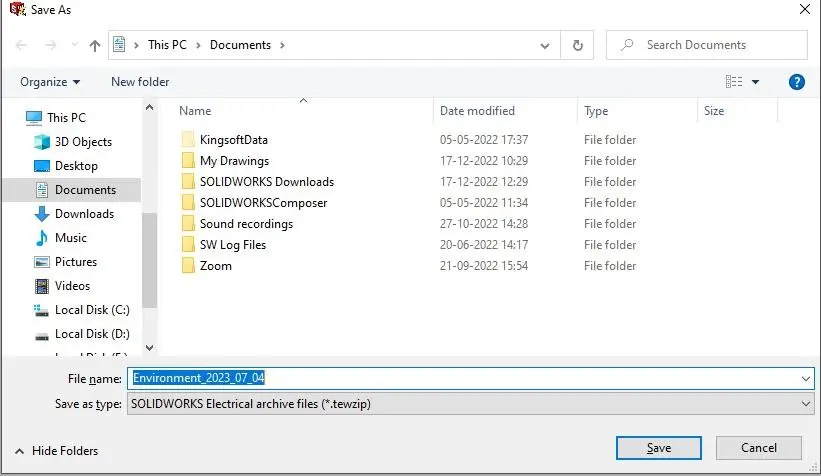Screen dimensions: 821x476
Task: Click the Sound recordings folder name
Action: 246,224
